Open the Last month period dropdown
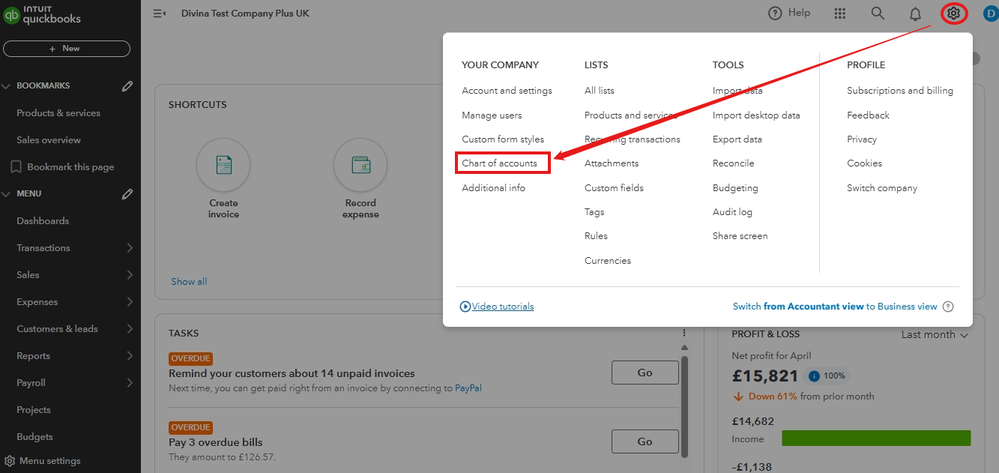Screen dimensions: 999x473 click(935, 335)
